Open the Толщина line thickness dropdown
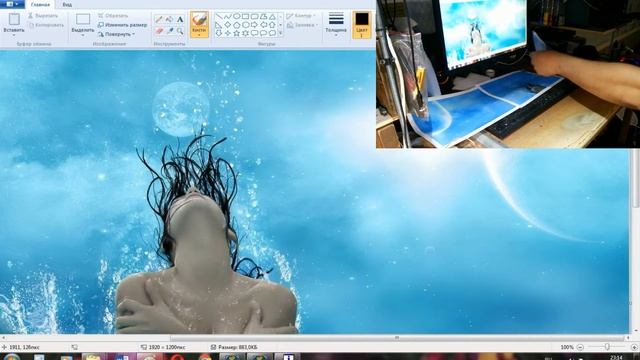This screenshot has width=640, height=360. point(336,24)
